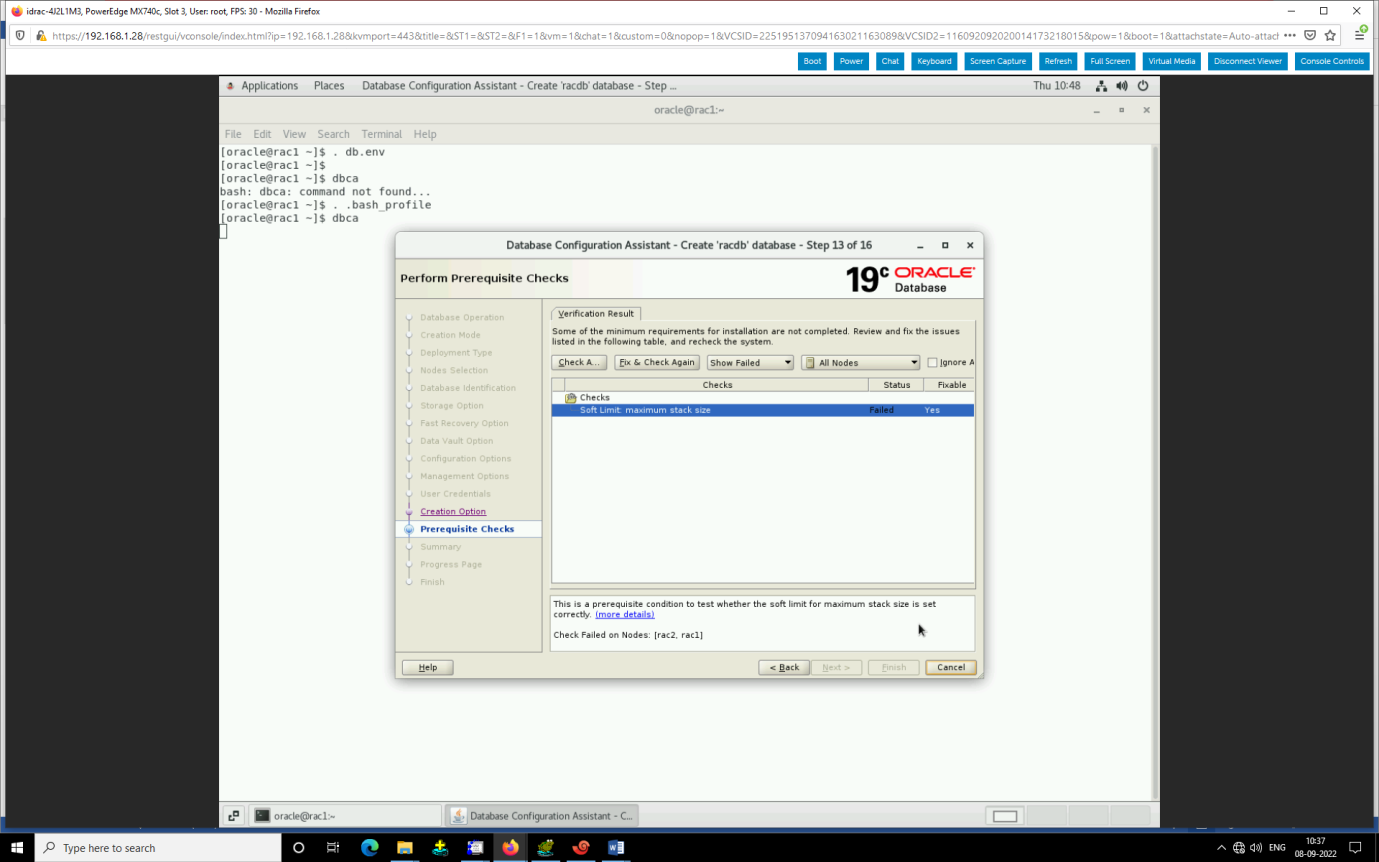Open Cortana circle icon on taskbar
Screen dimensions: 1379x862
point(298,847)
